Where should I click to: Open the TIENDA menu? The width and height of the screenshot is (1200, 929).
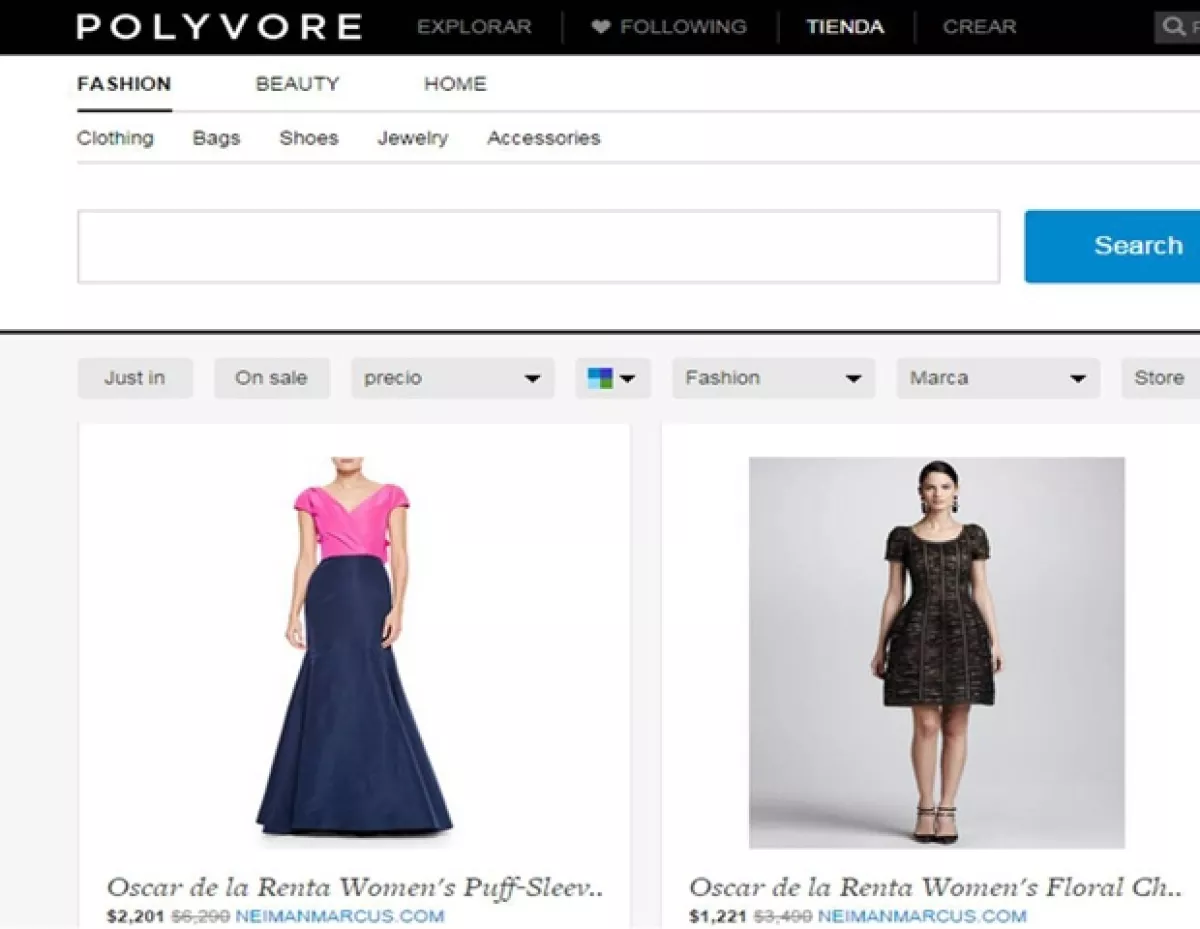click(x=845, y=27)
